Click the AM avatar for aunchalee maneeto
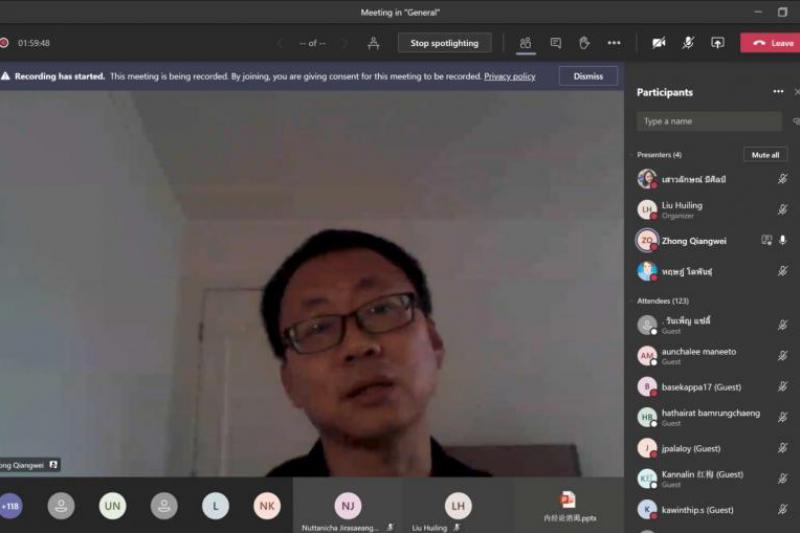 [647, 356]
